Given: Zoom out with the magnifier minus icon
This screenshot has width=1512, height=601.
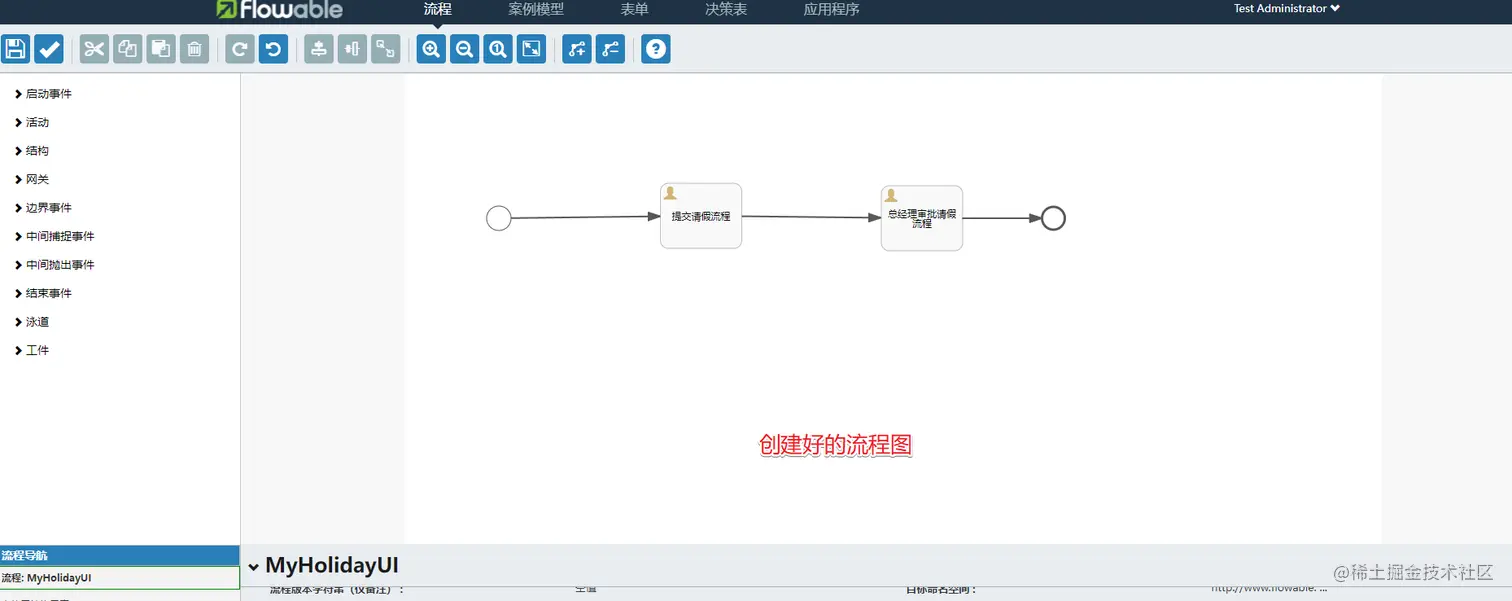Looking at the screenshot, I should pos(465,49).
